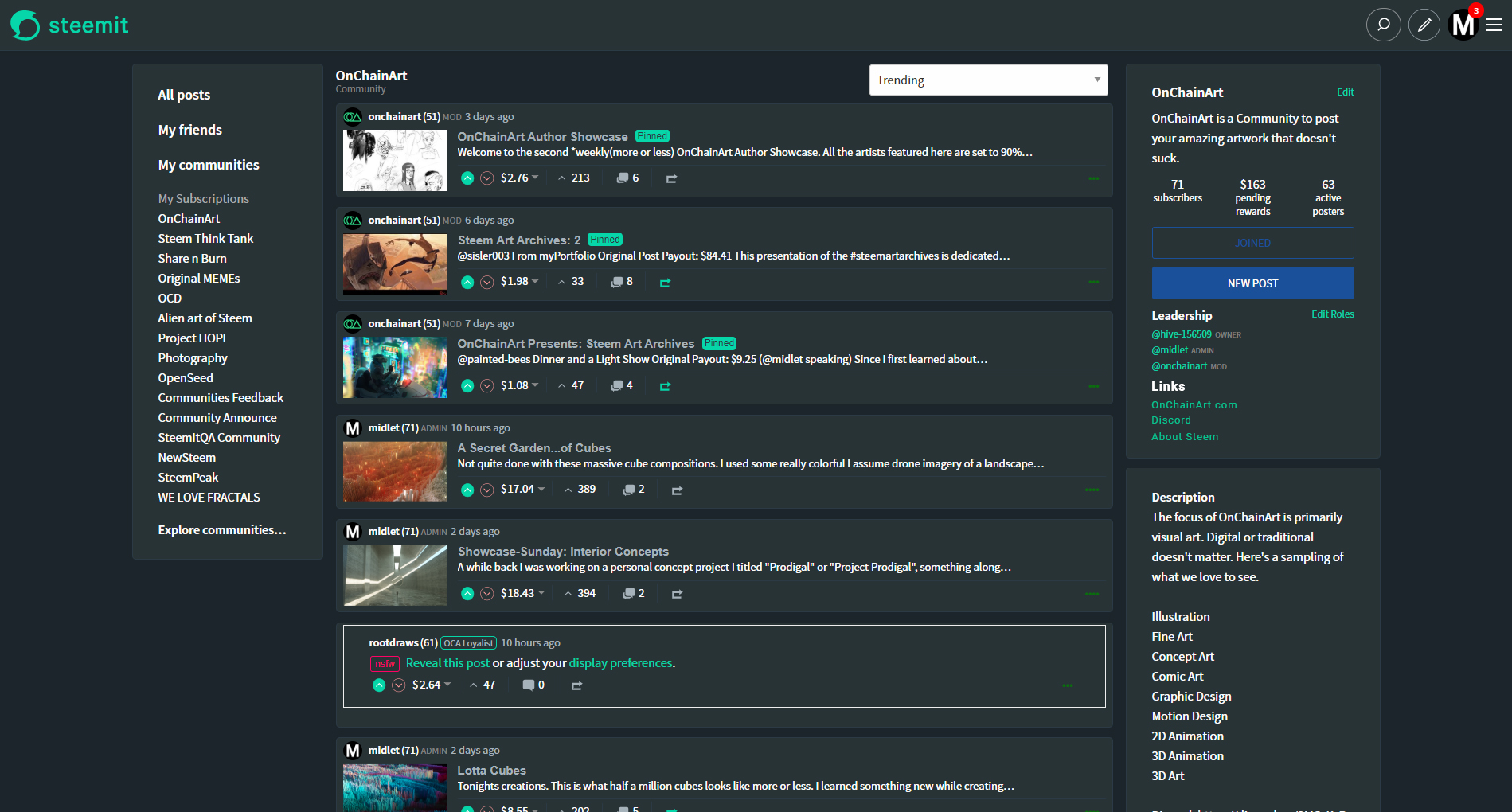This screenshot has width=1512, height=812.
Task: Expand payout details for $18.43
Action: tap(522, 593)
